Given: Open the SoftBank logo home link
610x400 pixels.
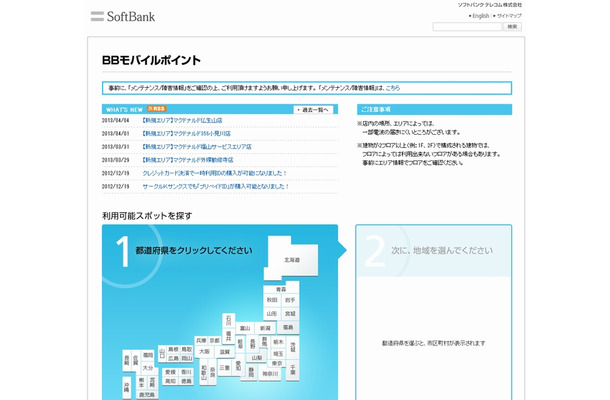Looking at the screenshot, I should 123,16.
